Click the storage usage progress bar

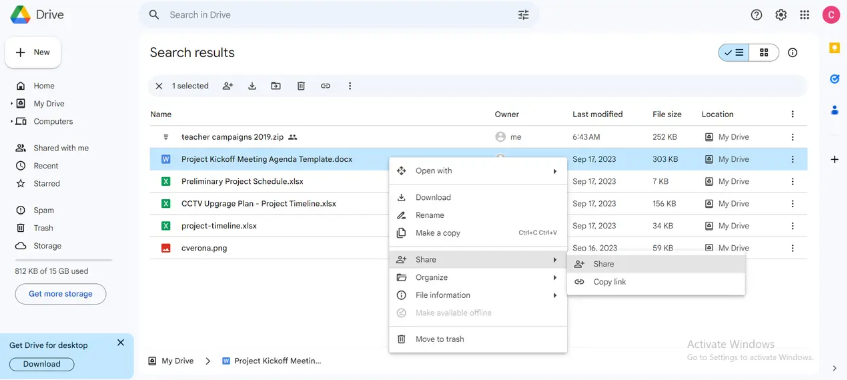pos(63,260)
